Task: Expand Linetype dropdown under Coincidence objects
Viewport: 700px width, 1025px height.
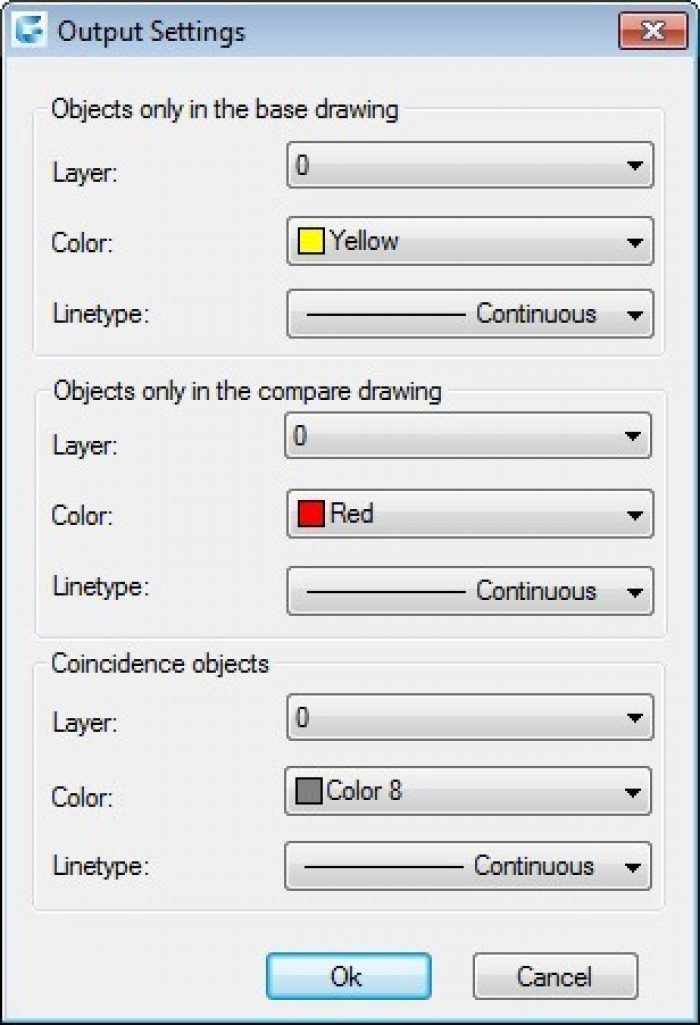Action: pyautogui.click(x=468, y=866)
